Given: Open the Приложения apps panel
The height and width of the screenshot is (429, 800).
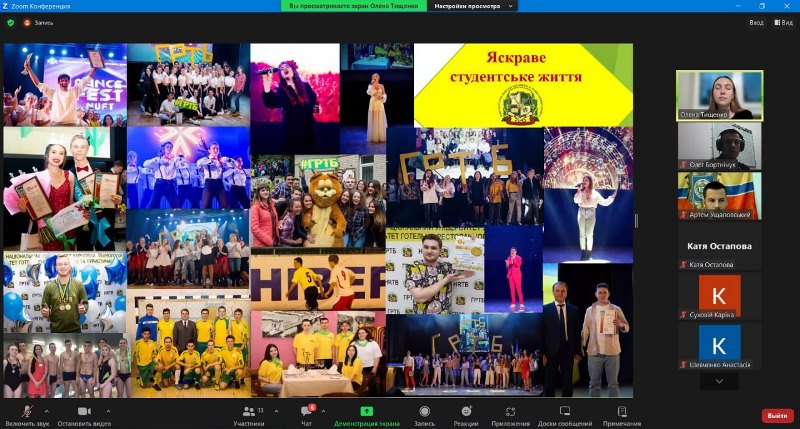Looking at the screenshot, I should pos(510,413).
